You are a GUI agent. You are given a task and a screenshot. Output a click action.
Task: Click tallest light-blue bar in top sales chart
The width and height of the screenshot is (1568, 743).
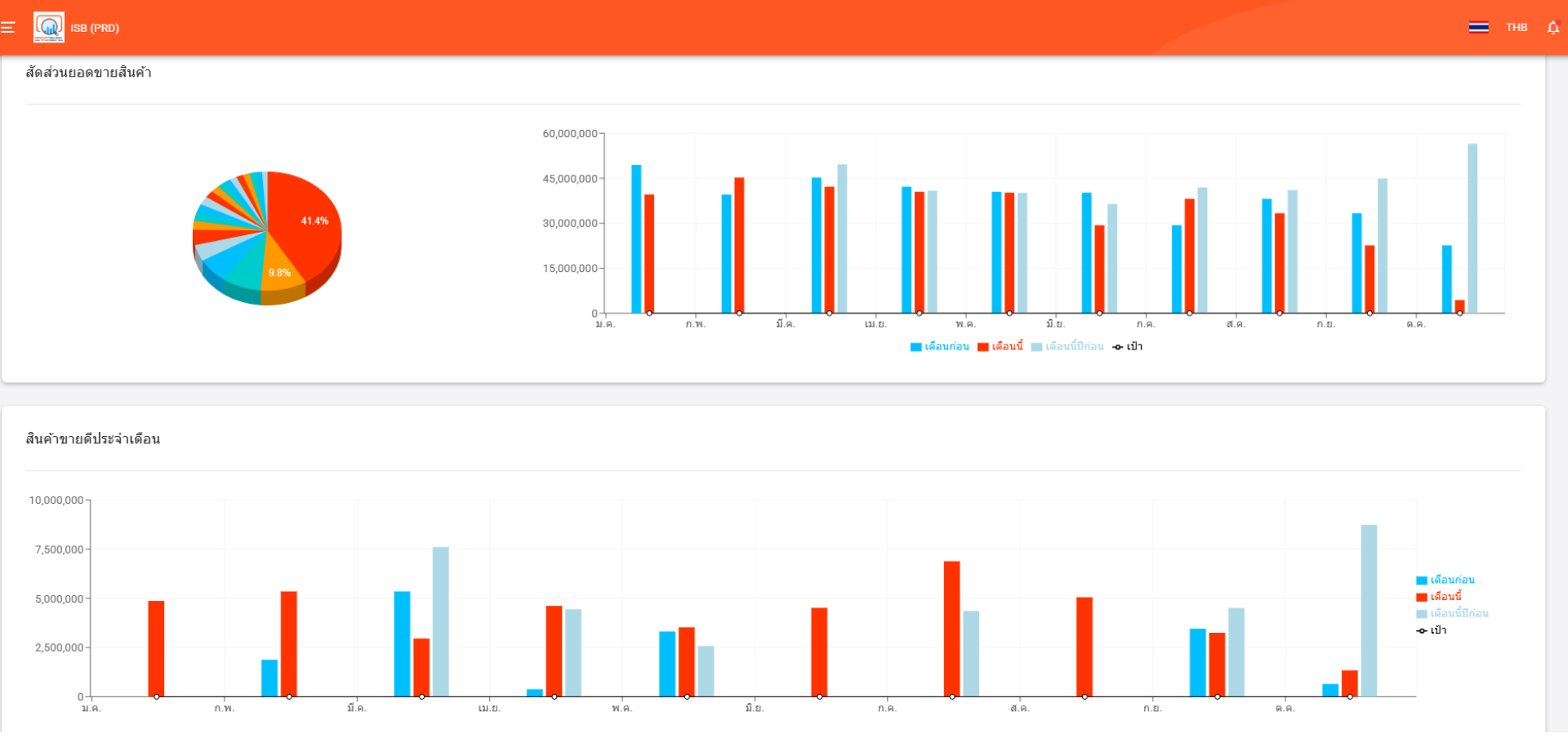[x=1472, y=229]
